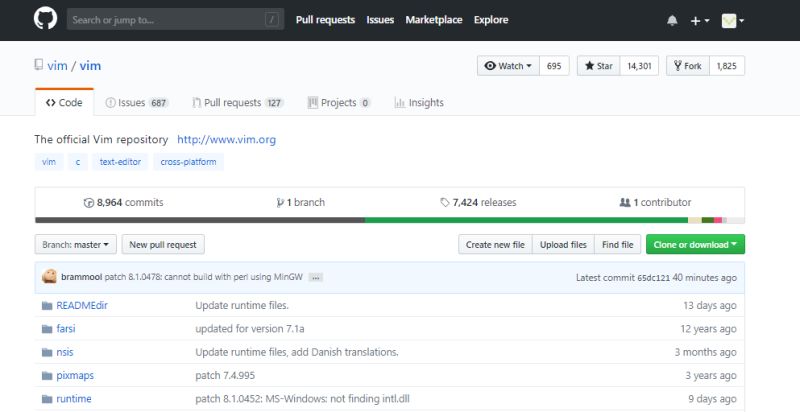This screenshot has width=800, height=412.
Task: Switch to the repository Issues 687 tab
Action: (137, 102)
